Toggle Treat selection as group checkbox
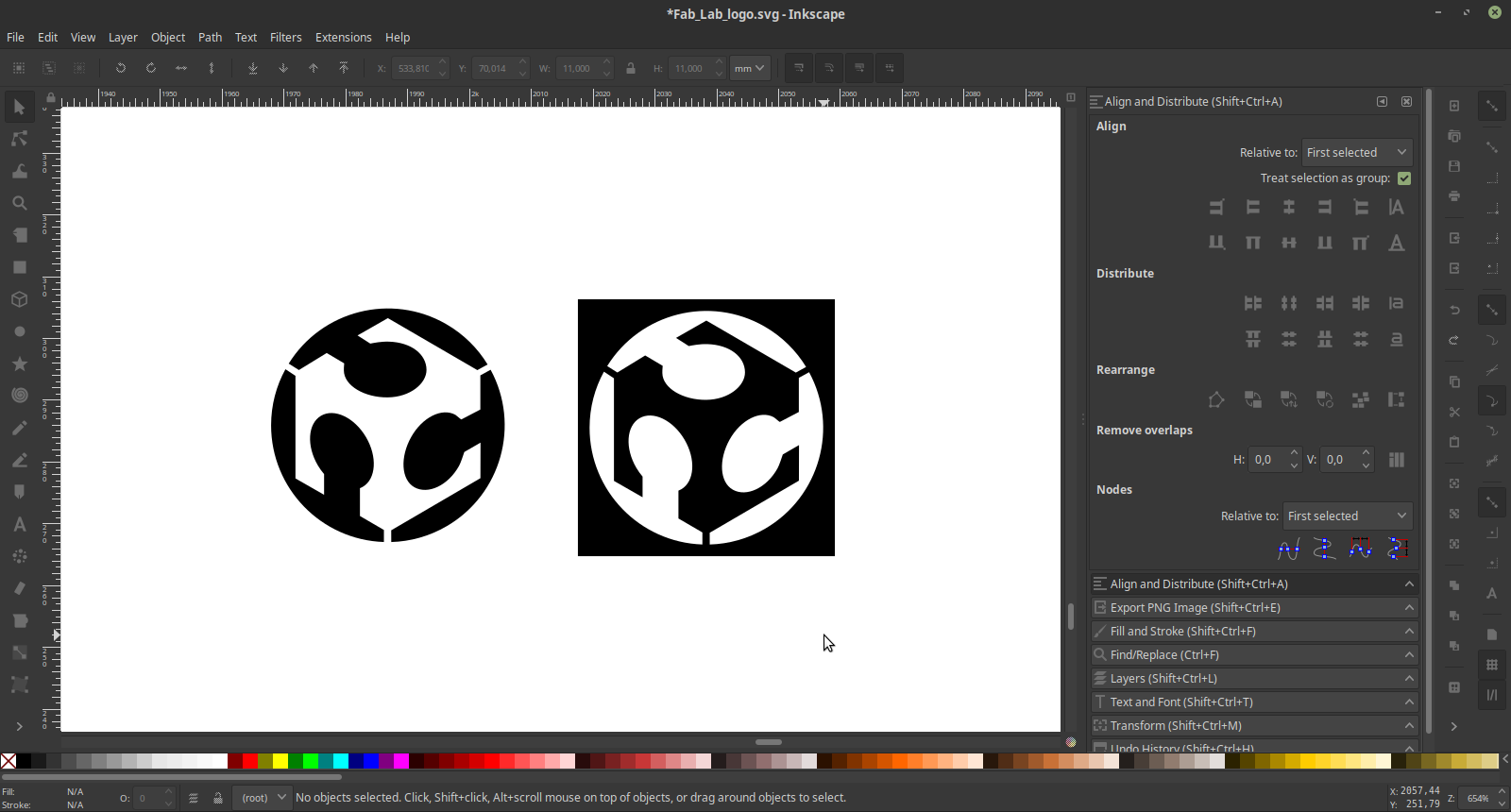This screenshot has width=1511, height=812. click(1404, 178)
